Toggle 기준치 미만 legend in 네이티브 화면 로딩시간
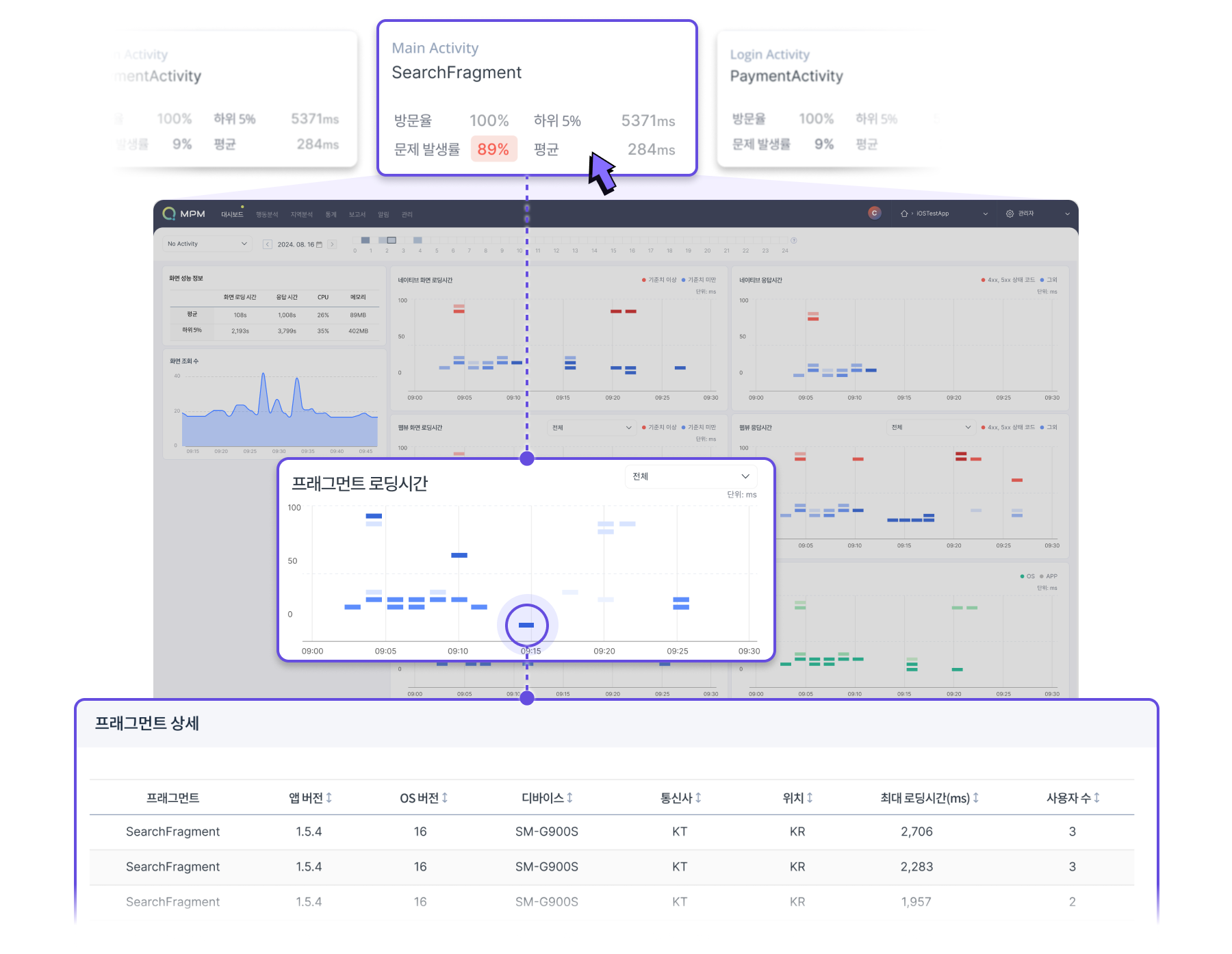1232x954 pixels. click(x=699, y=280)
